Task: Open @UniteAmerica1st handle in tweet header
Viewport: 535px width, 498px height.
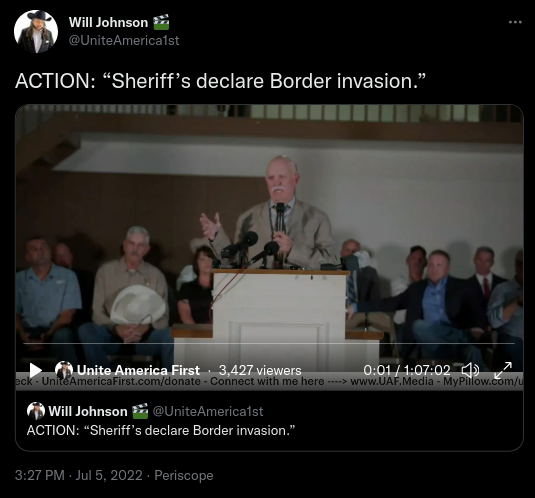Action: [x=124, y=41]
